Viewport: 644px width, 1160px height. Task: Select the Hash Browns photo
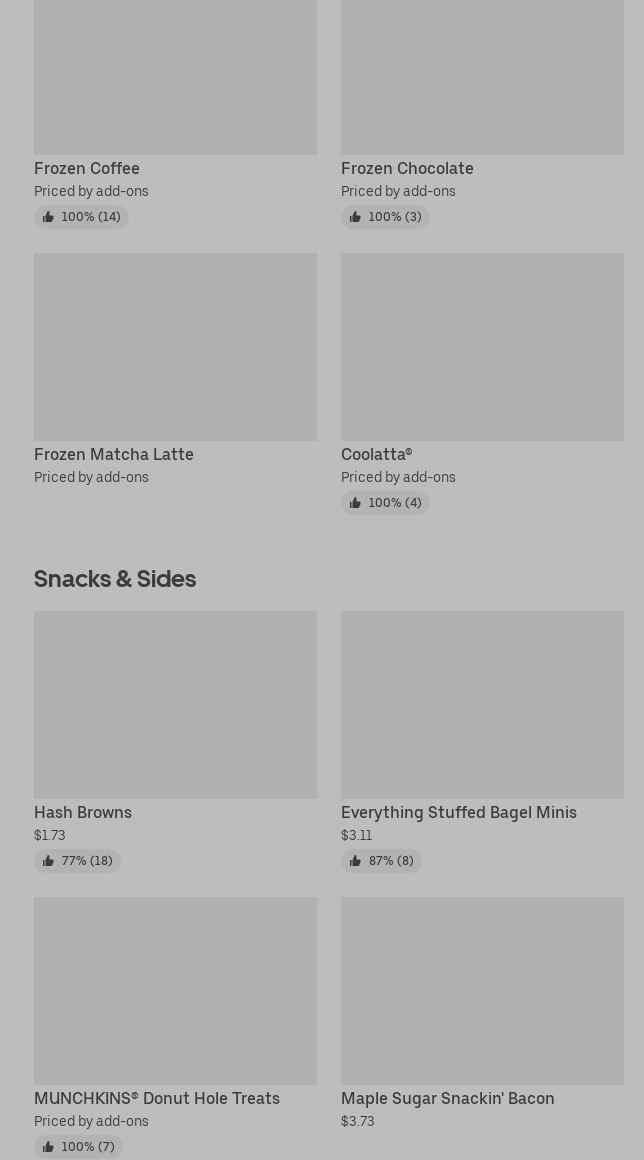[175, 704]
